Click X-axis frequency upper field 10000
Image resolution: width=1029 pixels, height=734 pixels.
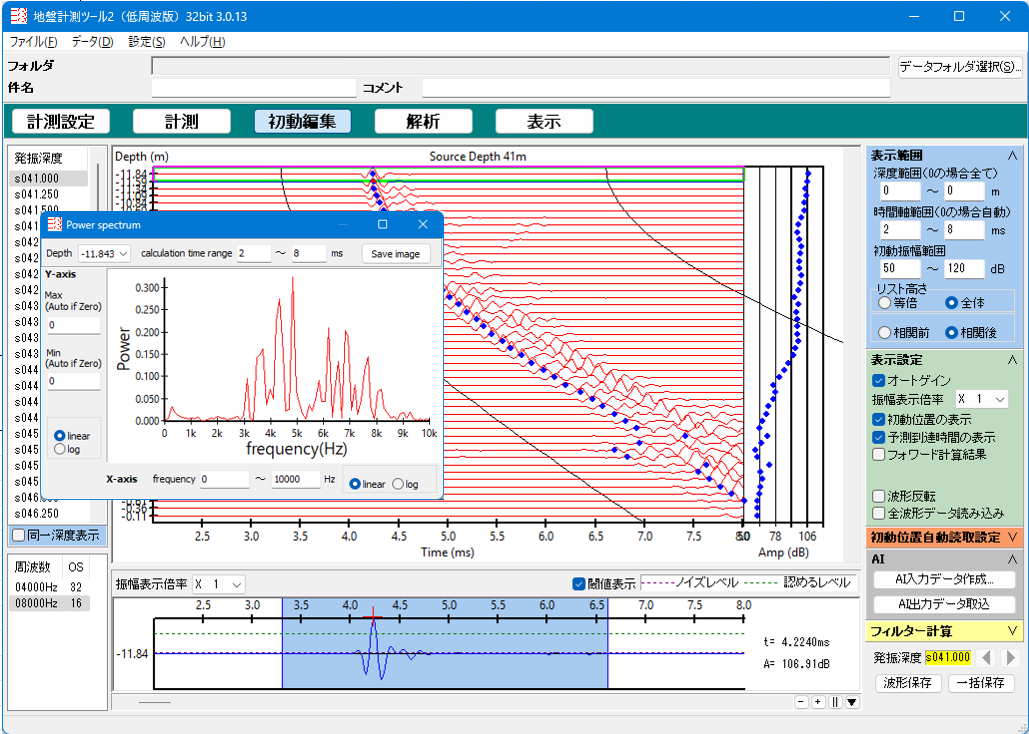pos(296,479)
